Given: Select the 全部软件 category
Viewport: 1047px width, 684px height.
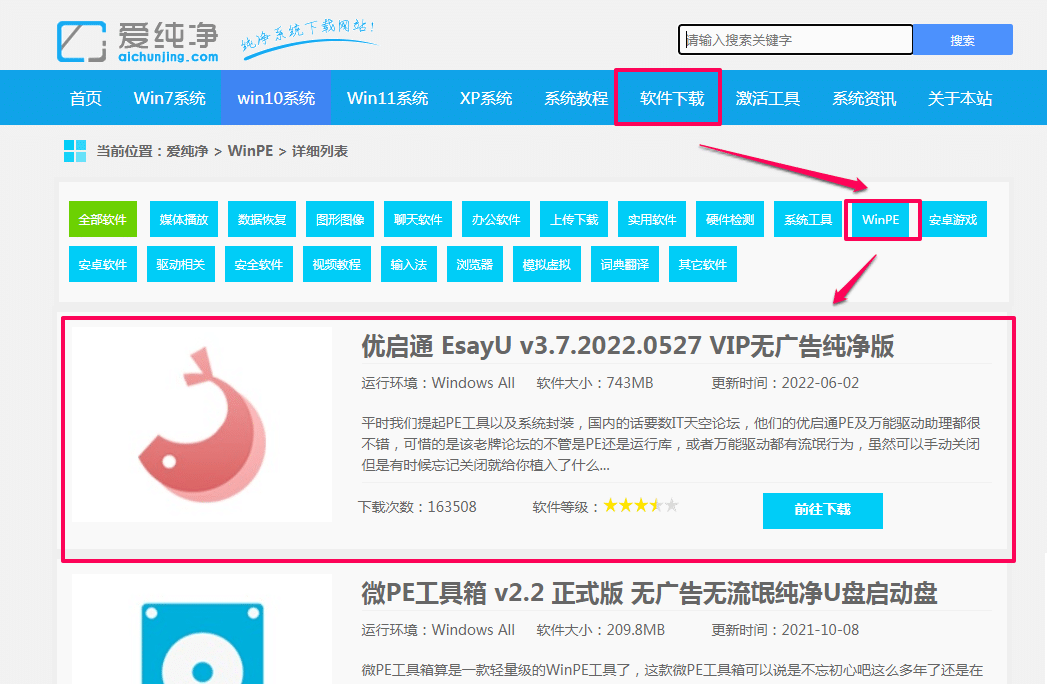Looking at the screenshot, I should [x=101, y=219].
